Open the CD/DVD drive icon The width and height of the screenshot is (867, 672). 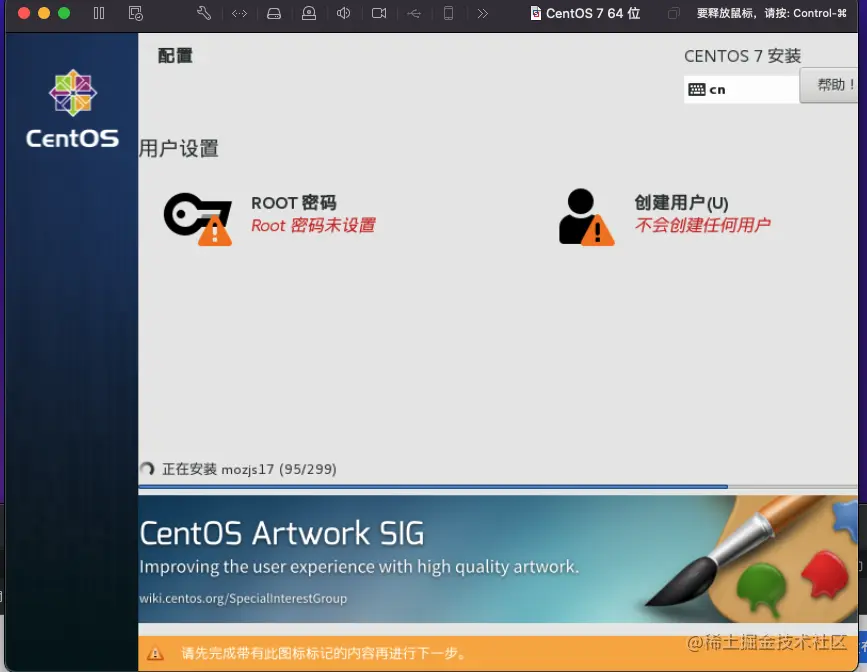(x=309, y=13)
